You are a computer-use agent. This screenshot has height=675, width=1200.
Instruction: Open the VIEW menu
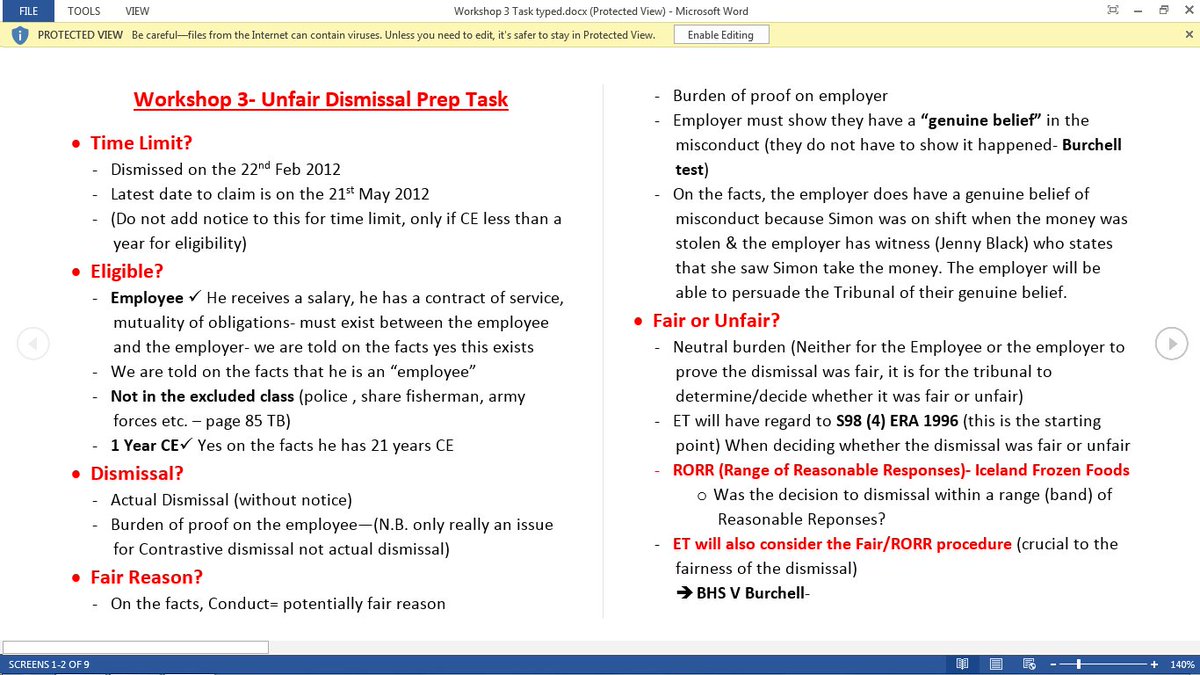(138, 11)
